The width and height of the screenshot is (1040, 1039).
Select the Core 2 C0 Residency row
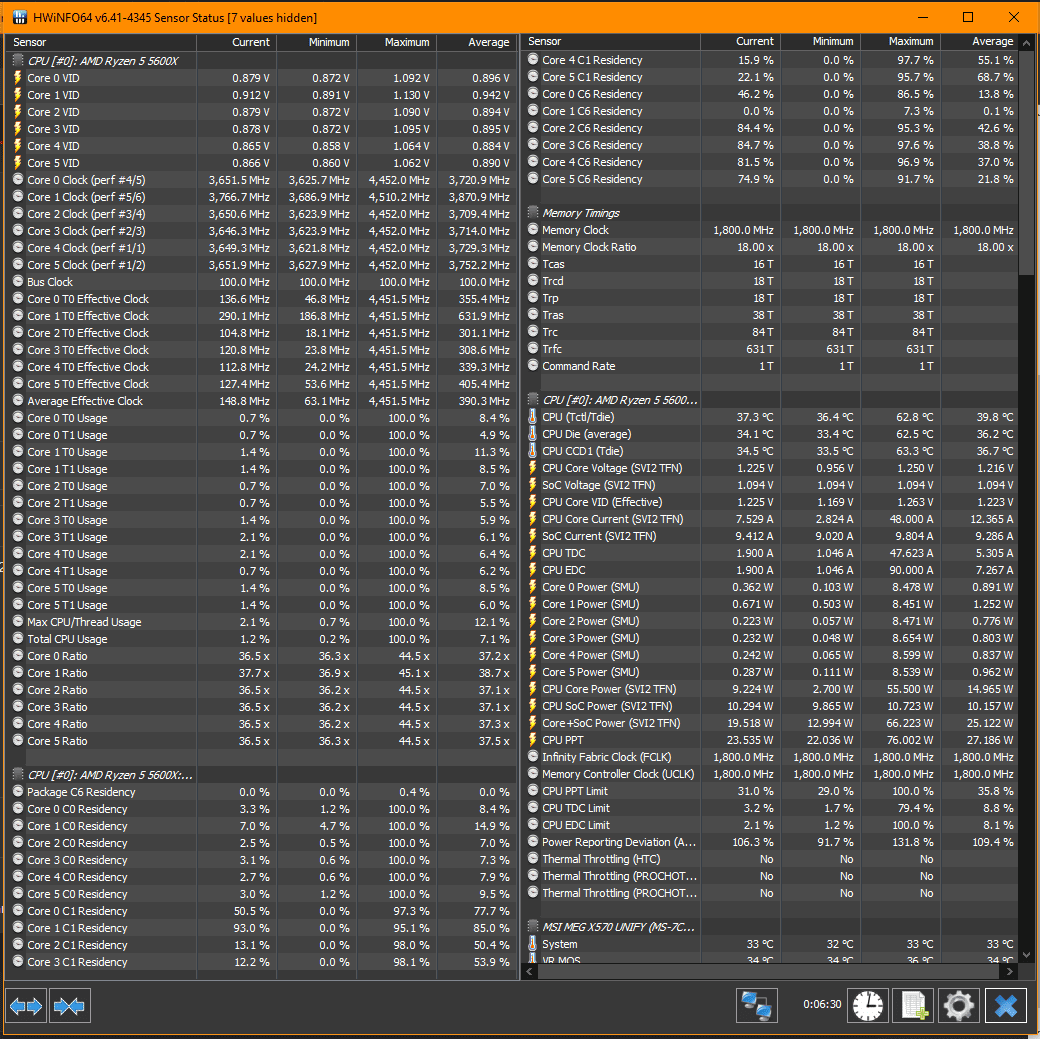tap(261, 843)
